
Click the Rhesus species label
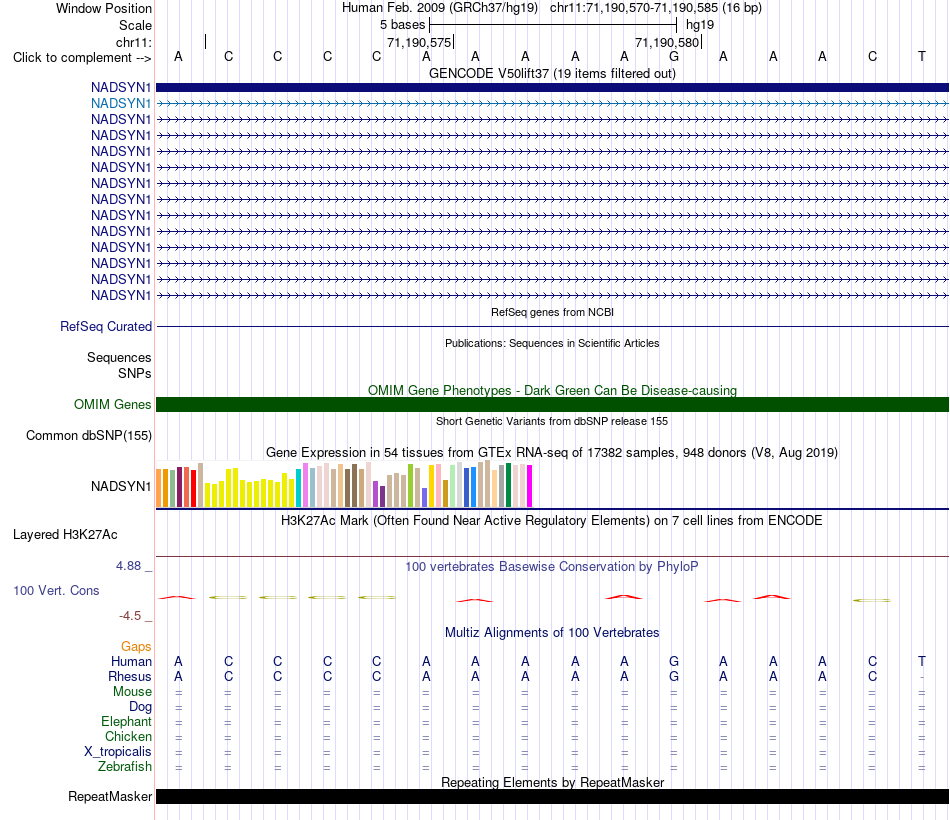(x=130, y=676)
